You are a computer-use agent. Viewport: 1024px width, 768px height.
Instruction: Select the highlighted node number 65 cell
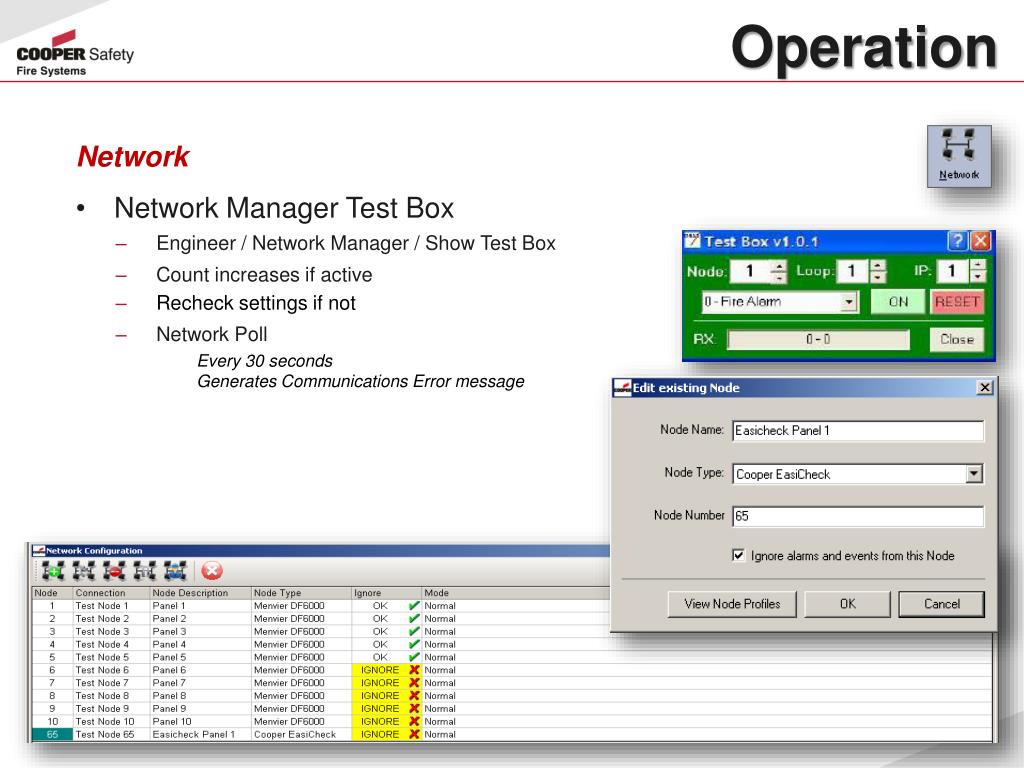(52, 734)
